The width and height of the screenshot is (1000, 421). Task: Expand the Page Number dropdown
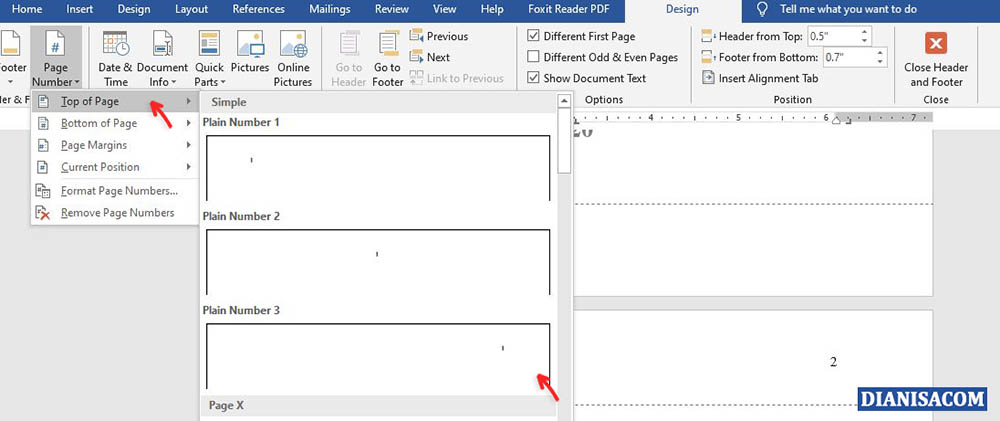56,58
